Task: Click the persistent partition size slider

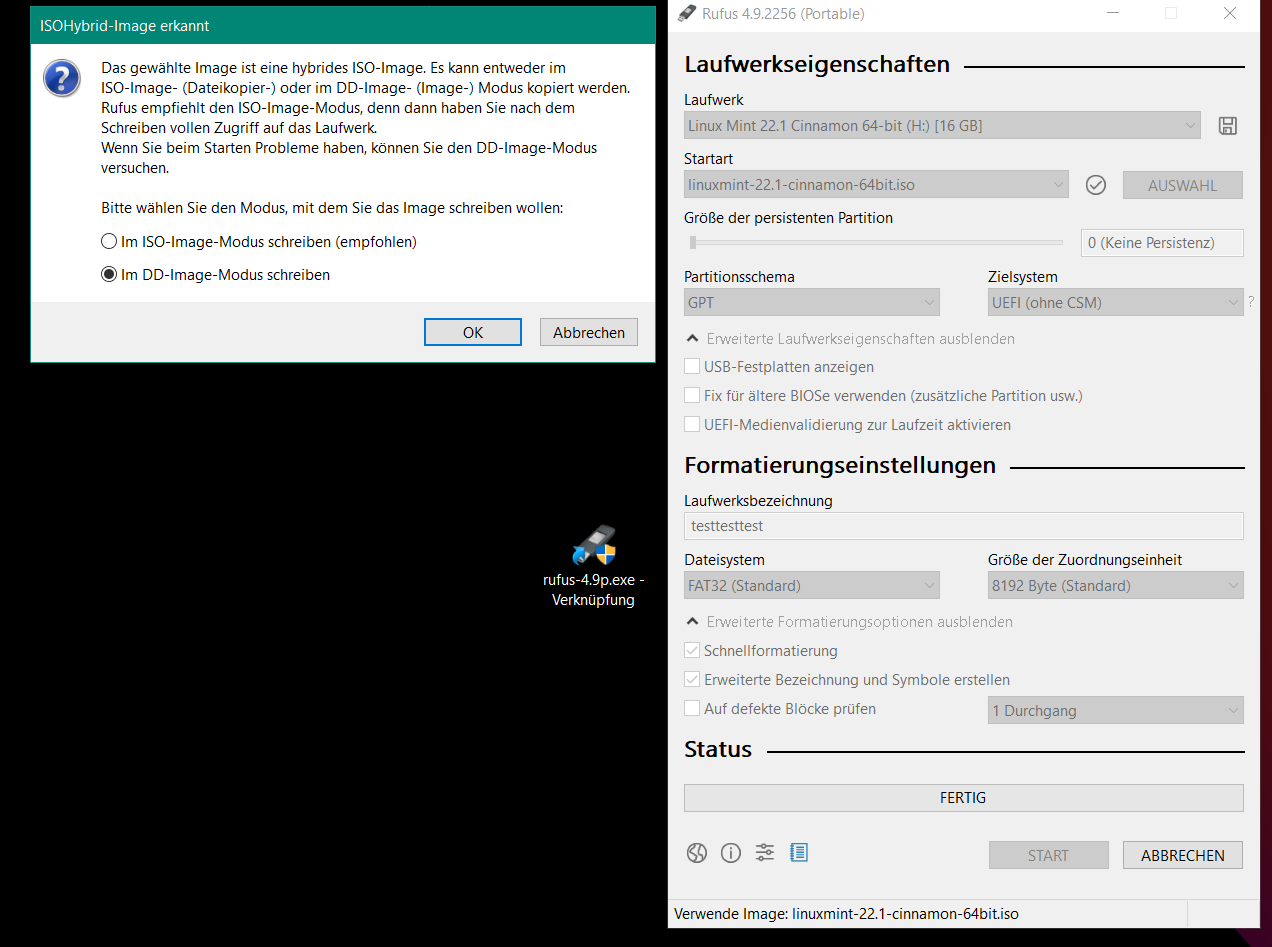Action: tap(874, 242)
